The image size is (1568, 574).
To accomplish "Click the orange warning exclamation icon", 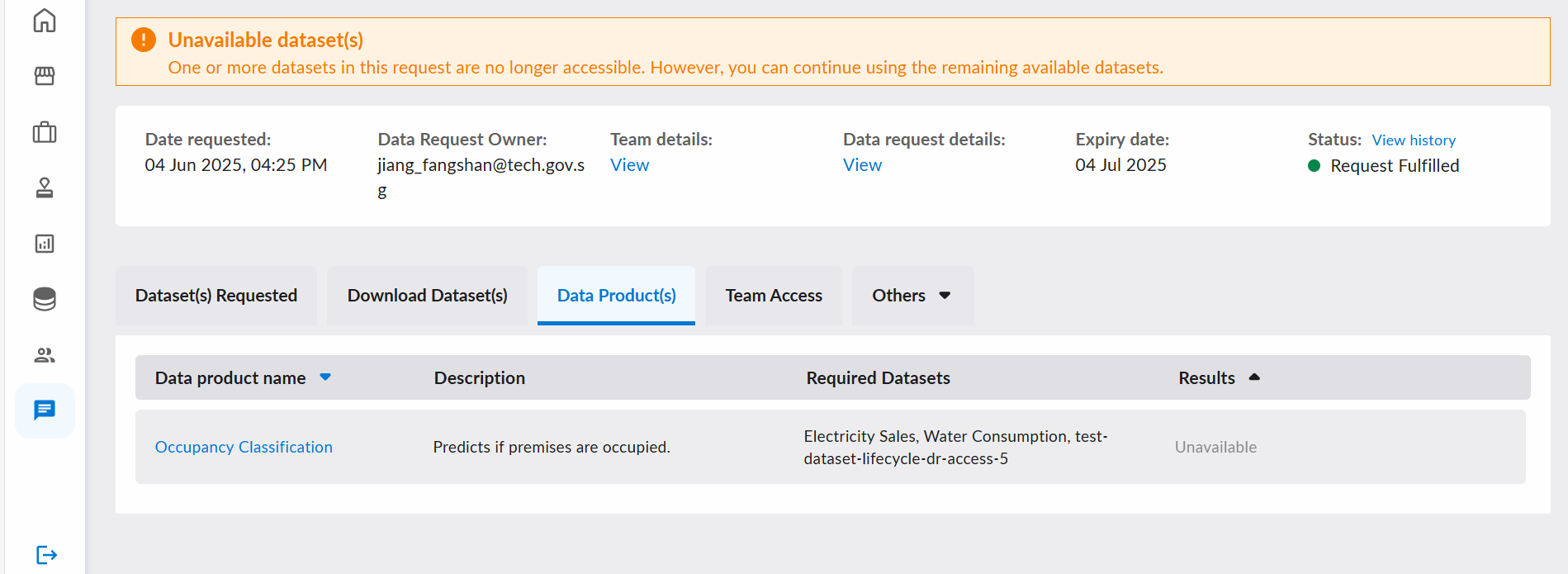I will click(x=144, y=40).
